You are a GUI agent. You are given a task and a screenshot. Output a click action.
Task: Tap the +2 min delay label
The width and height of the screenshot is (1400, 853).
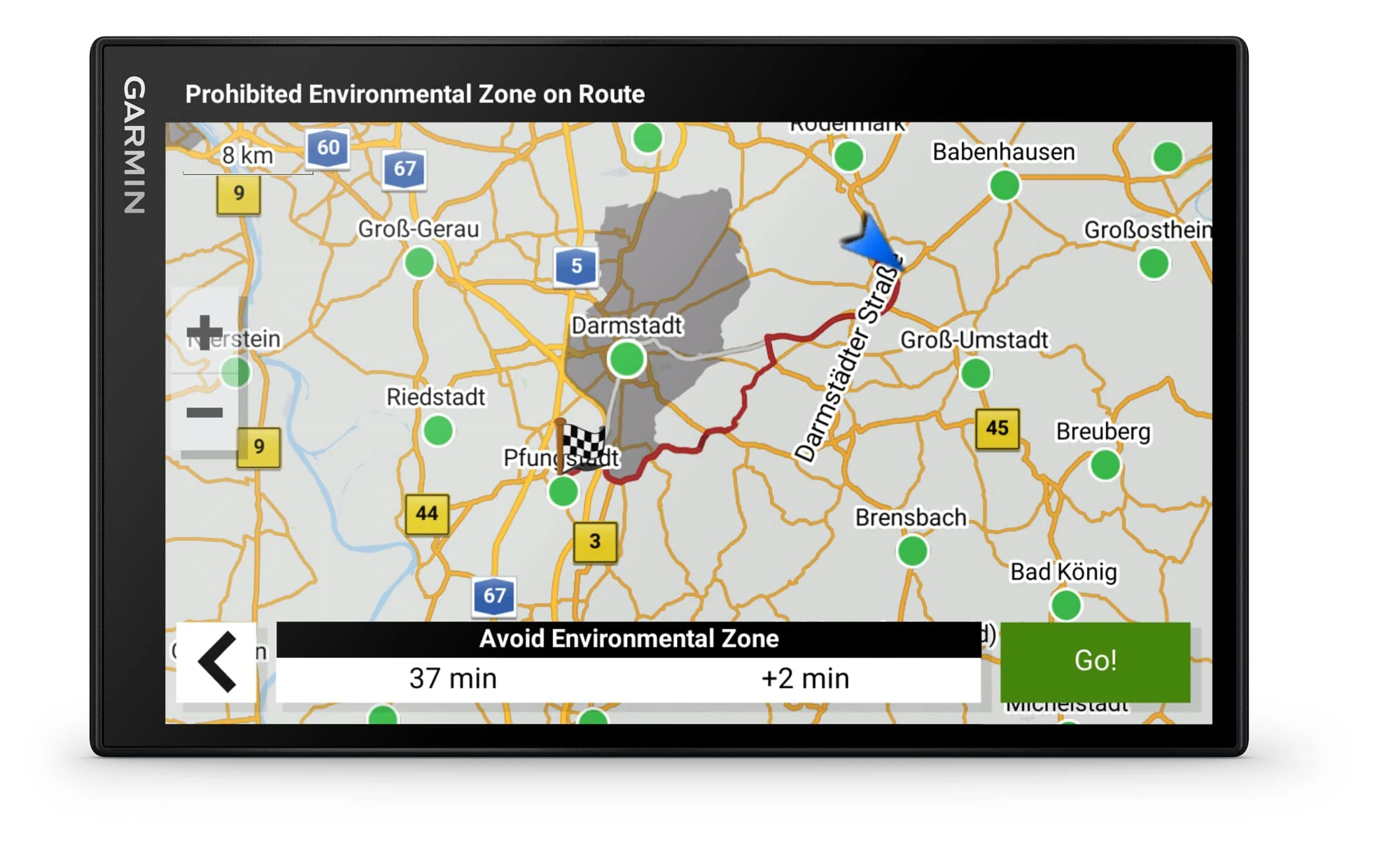click(805, 679)
